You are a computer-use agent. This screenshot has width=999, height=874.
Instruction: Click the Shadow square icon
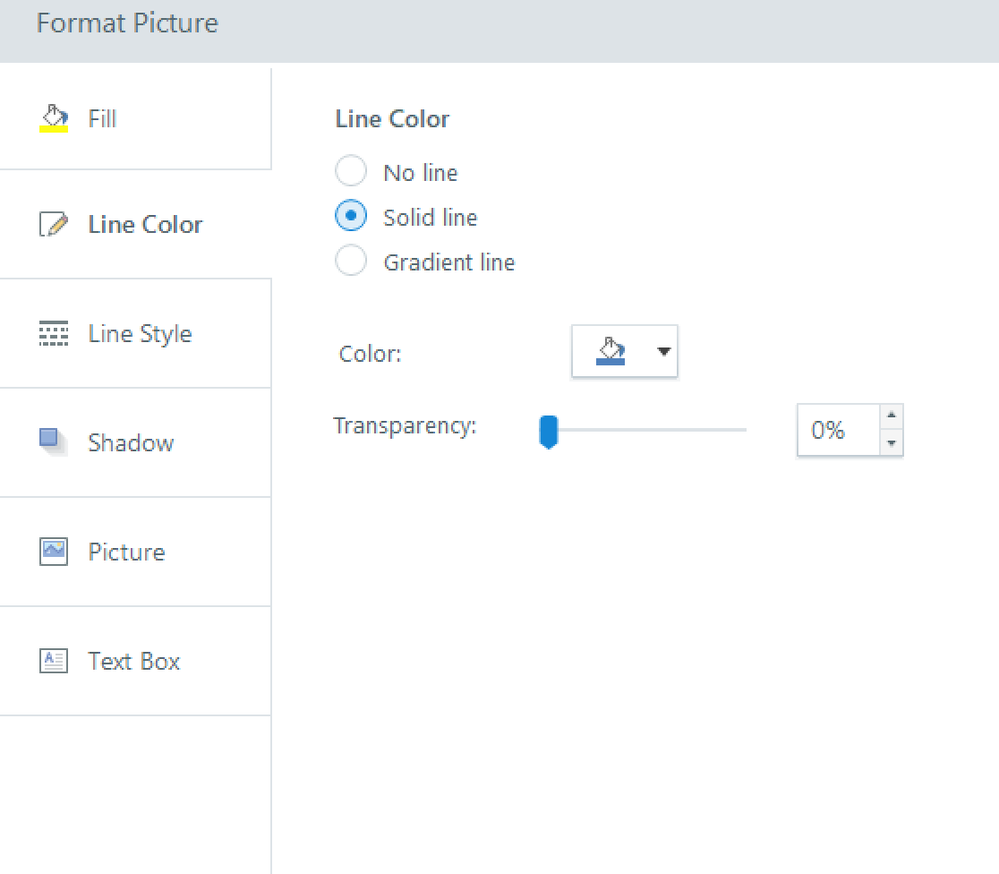(52, 441)
